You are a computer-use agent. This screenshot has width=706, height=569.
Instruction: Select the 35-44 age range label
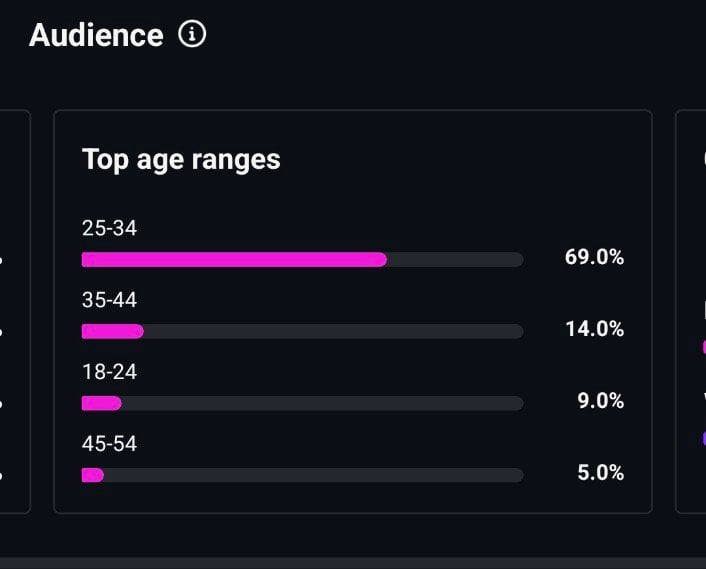[109, 300]
